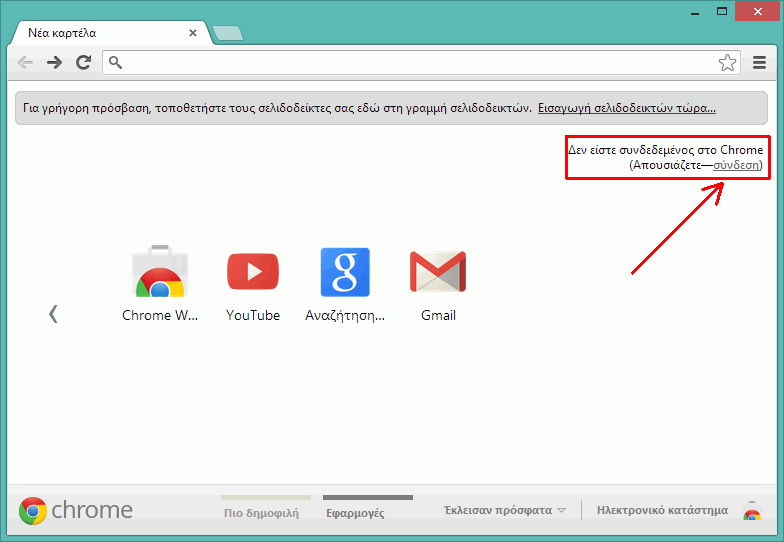Click the σύνδεση sign-in link
This screenshot has height=542, width=784.
[736, 165]
